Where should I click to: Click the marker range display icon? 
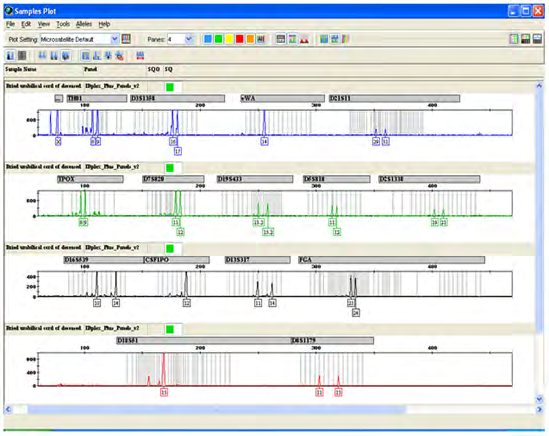pyautogui.click(x=85, y=55)
